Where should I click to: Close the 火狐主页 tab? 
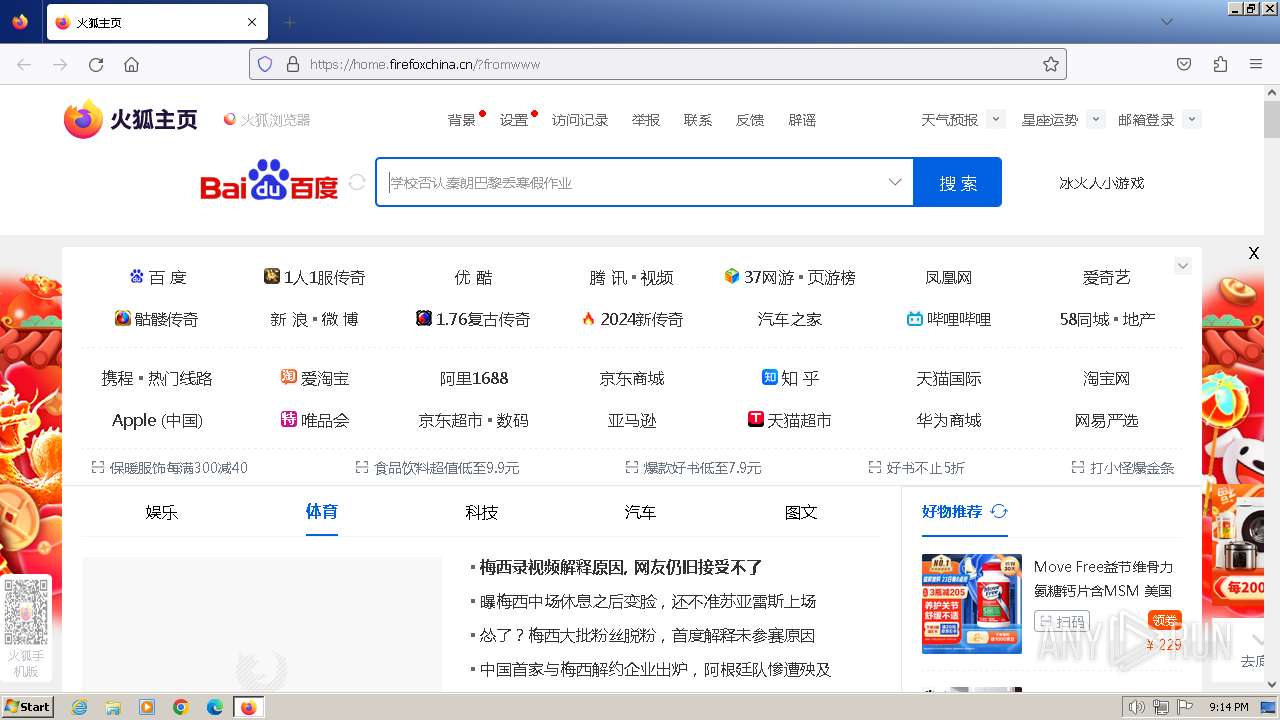[252, 22]
